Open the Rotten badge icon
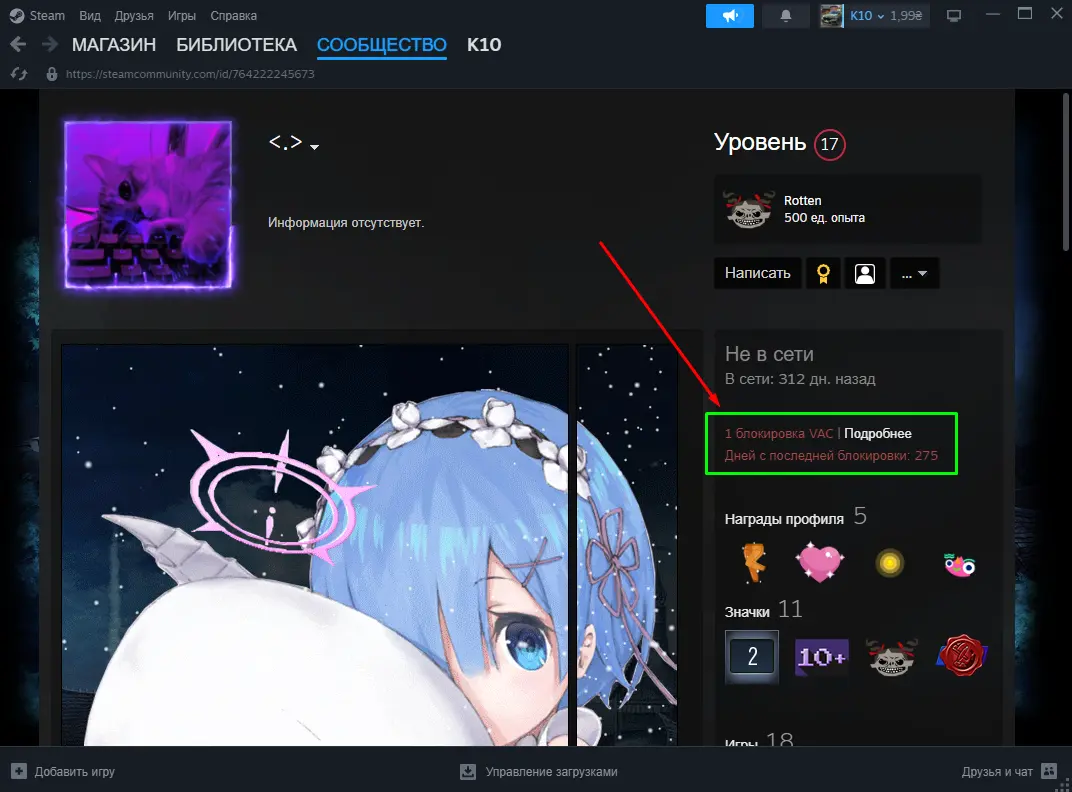1072x792 pixels. (748, 209)
